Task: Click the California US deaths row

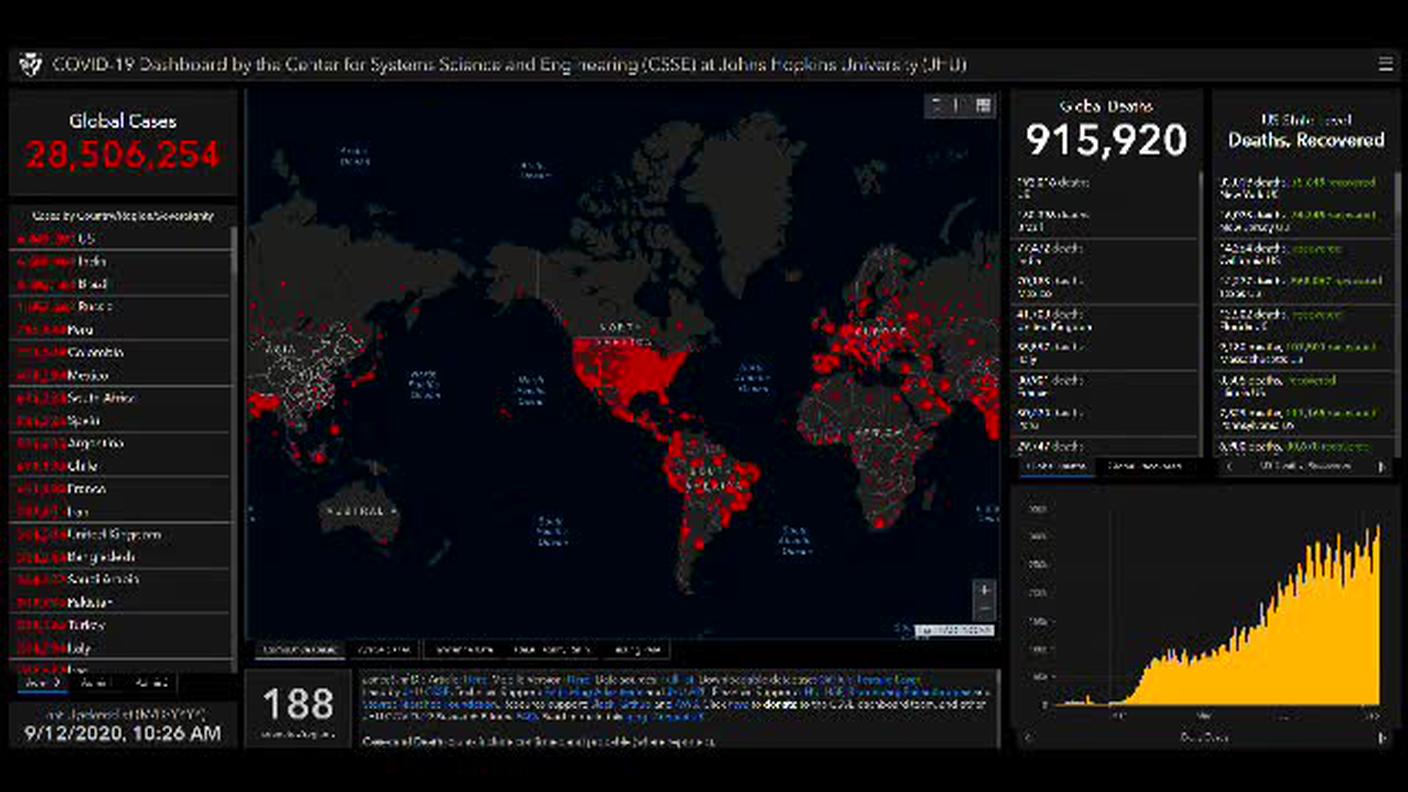Action: 1303,254
